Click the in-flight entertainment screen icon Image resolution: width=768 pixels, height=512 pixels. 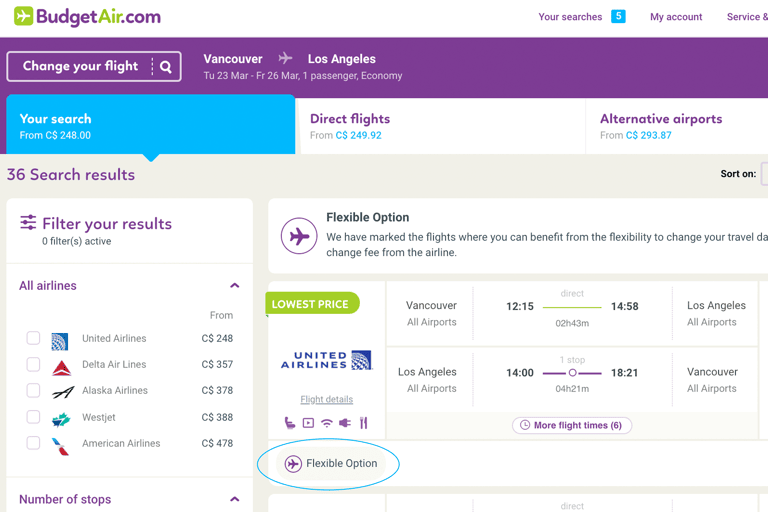(308, 423)
